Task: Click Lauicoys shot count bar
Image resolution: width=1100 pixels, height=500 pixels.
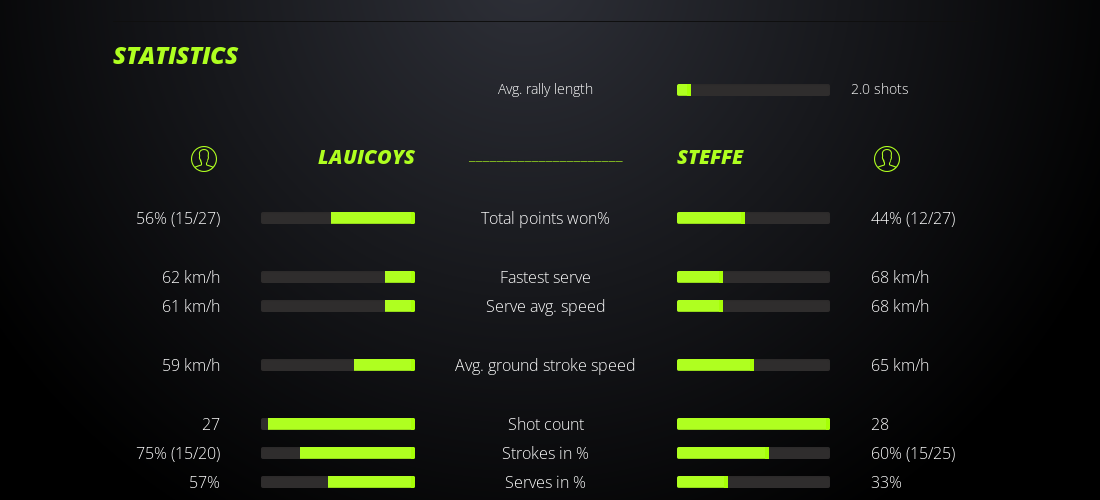Action: [x=338, y=424]
